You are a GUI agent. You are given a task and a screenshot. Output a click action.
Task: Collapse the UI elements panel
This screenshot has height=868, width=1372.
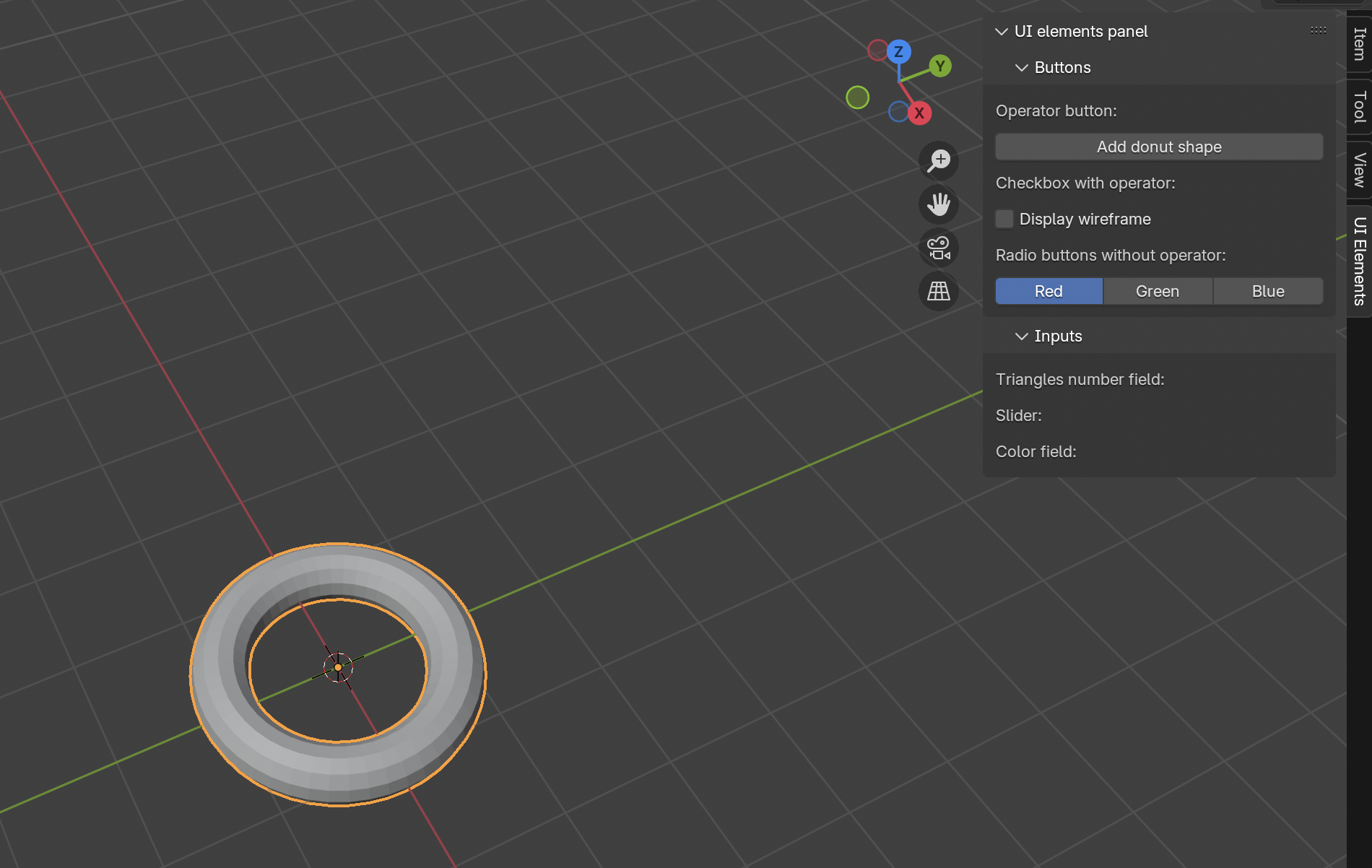(1002, 31)
